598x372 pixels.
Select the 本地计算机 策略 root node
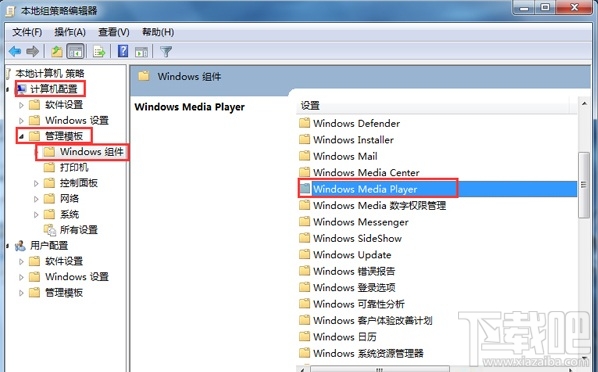tap(50, 73)
